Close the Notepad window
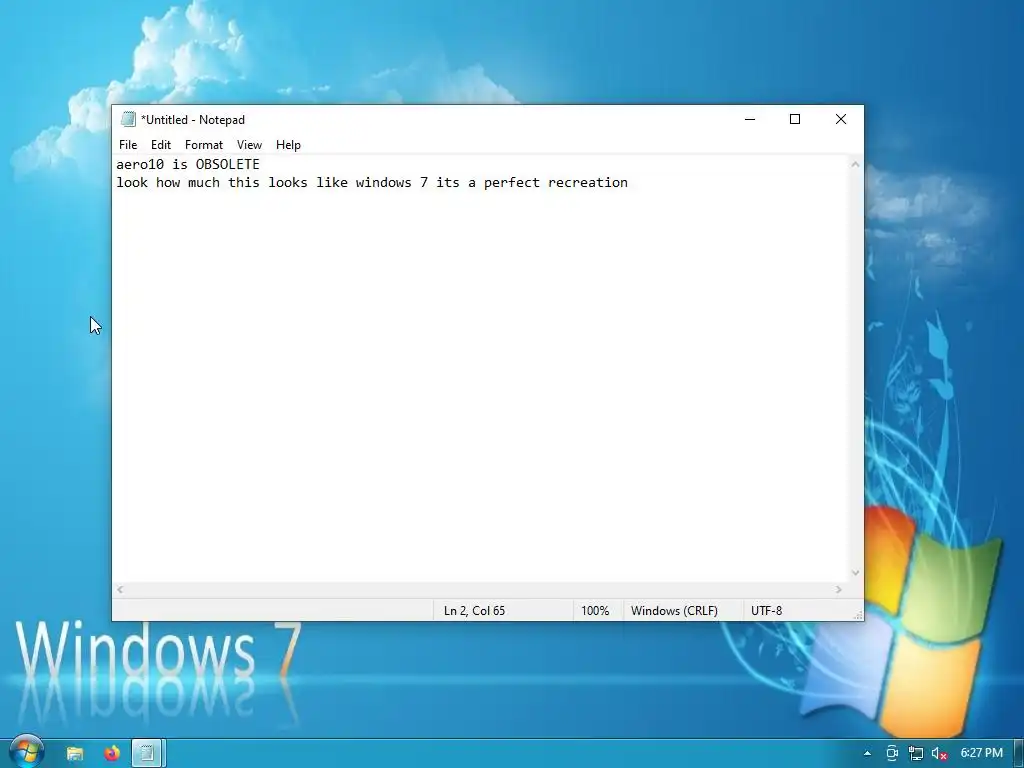The image size is (1024, 768). 841,119
